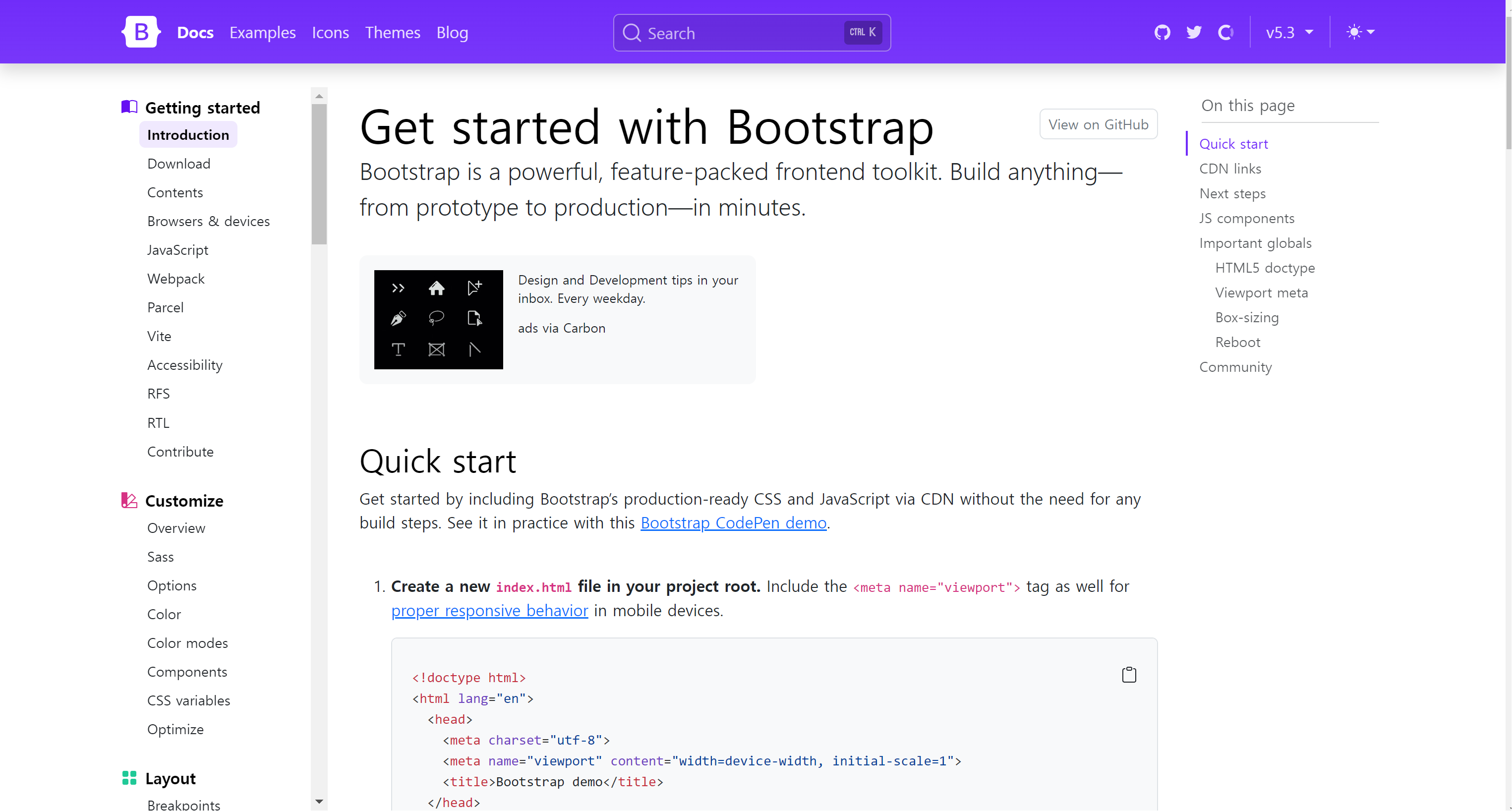Click the ads via Carbon link
This screenshot has height=811, width=1512.
(x=561, y=328)
